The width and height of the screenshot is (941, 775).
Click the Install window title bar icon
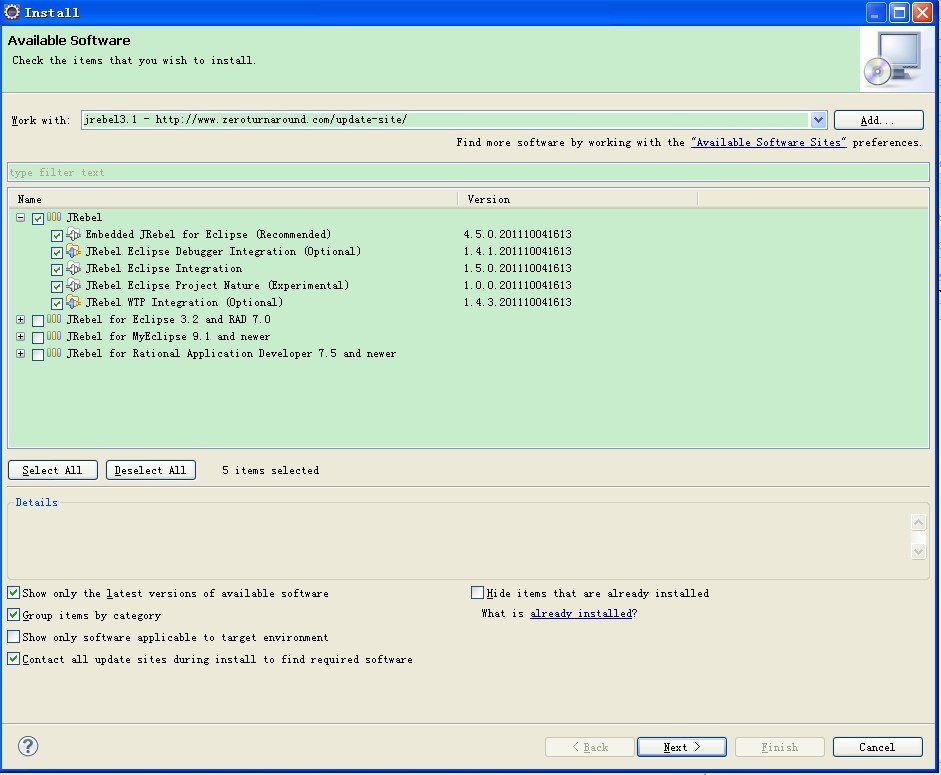pos(11,12)
